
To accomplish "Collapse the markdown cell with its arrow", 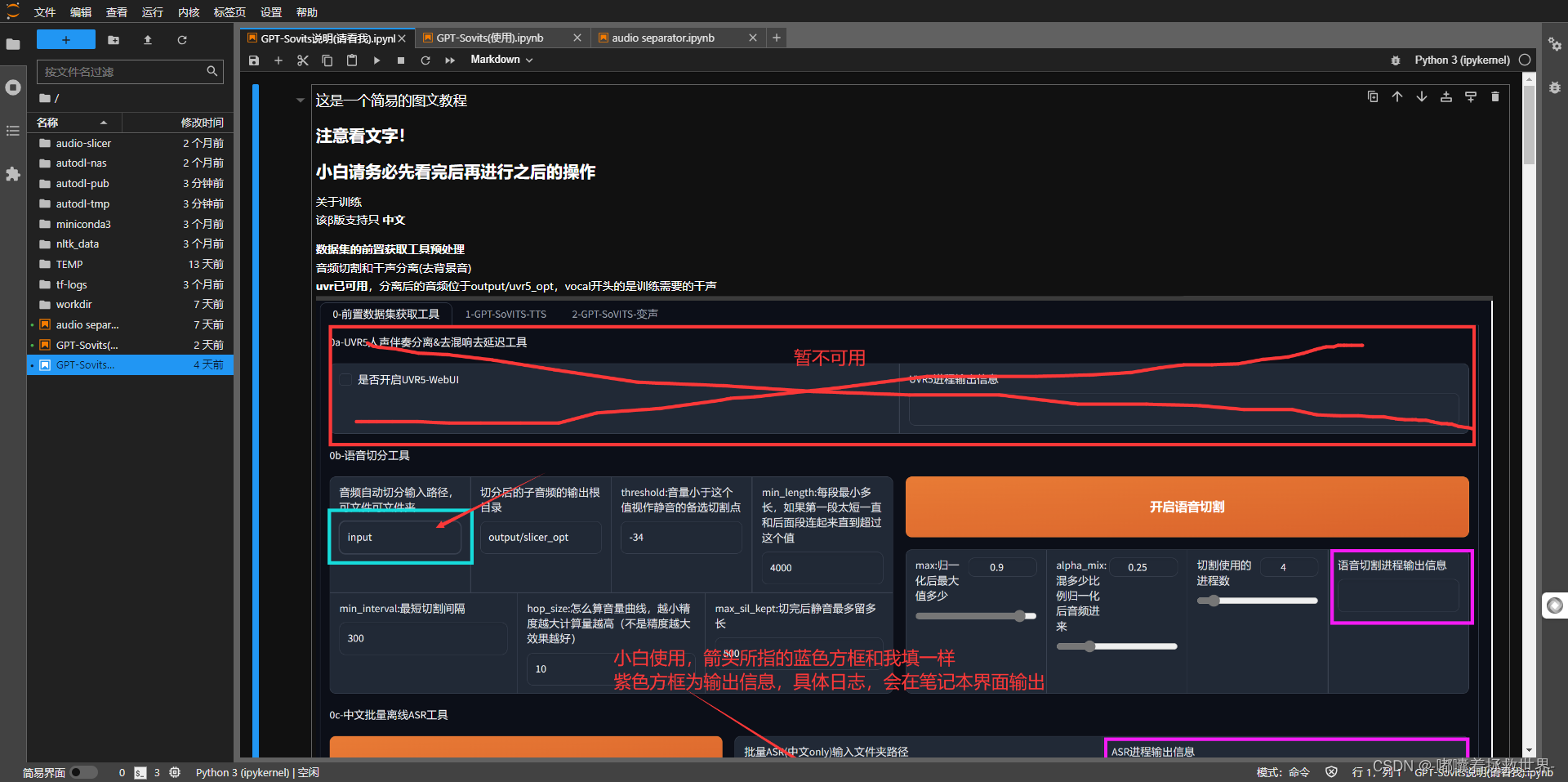I will (300, 101).
